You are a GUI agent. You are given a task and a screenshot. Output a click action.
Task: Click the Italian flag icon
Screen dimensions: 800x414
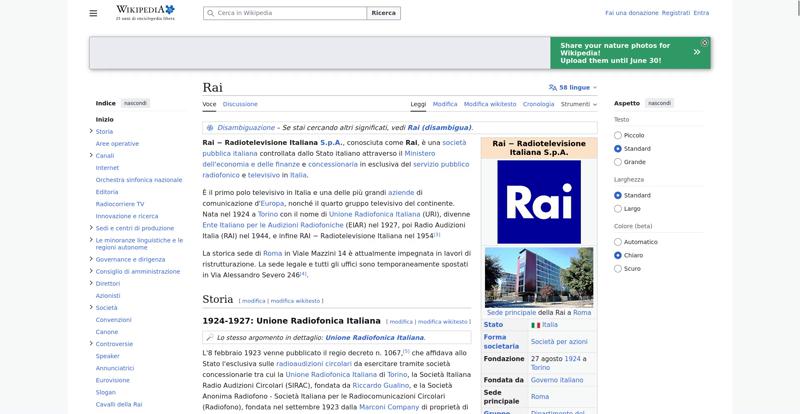click(535, 325)
